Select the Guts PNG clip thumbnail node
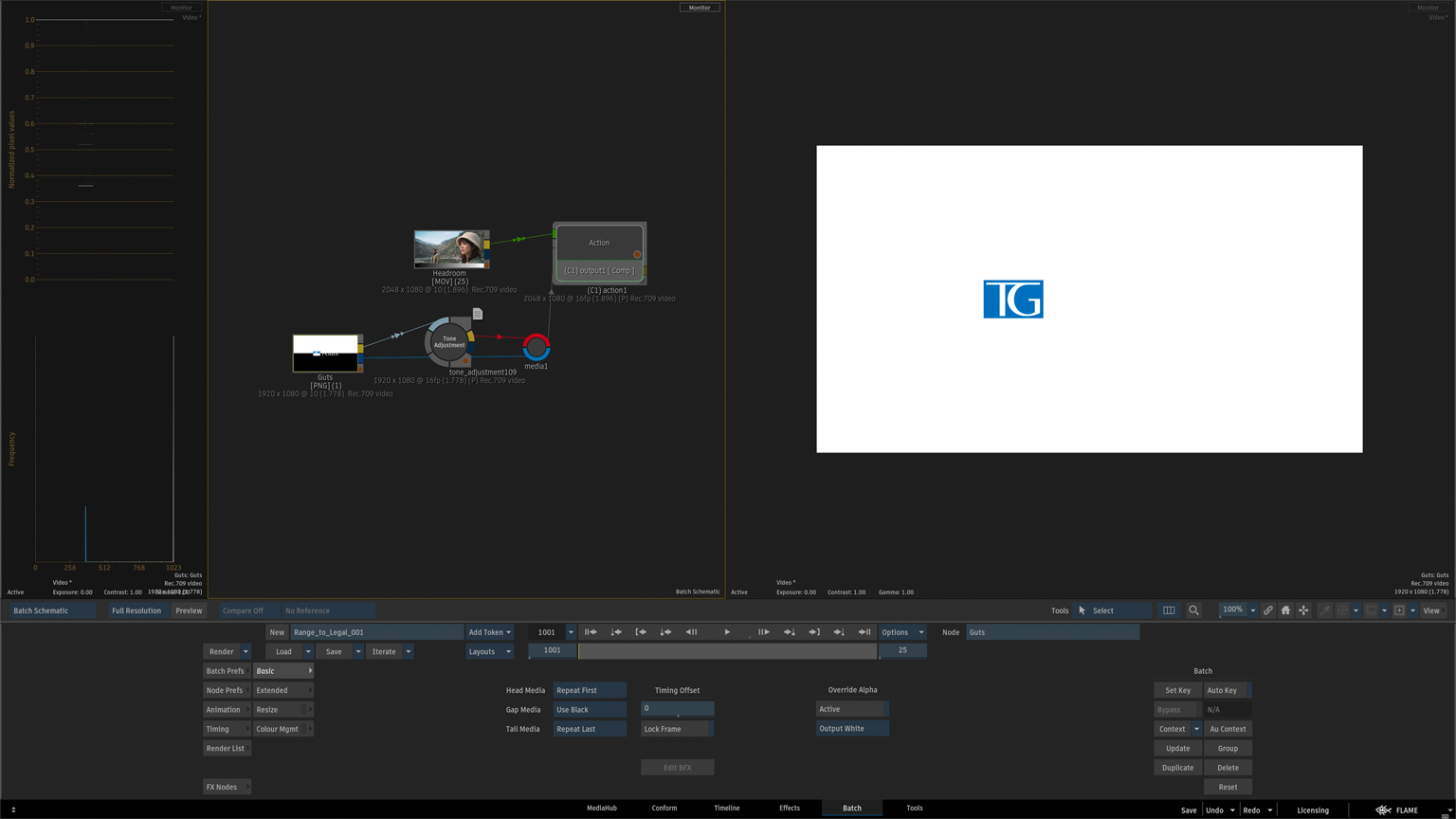1456x819 pixels. pos(326,354)
